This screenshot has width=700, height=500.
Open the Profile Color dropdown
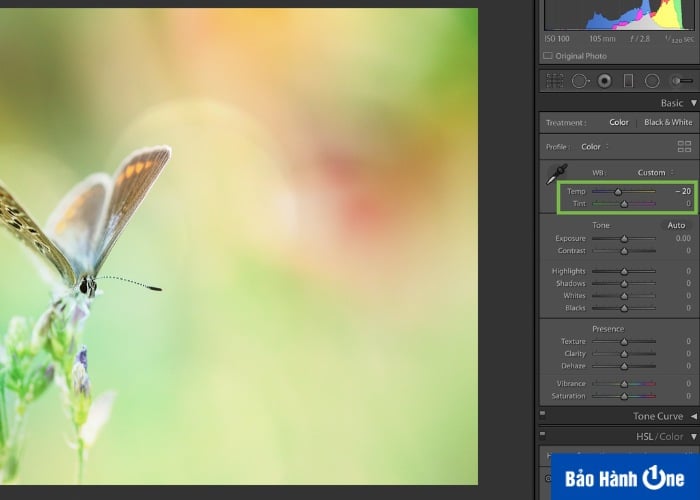[595, 146]
